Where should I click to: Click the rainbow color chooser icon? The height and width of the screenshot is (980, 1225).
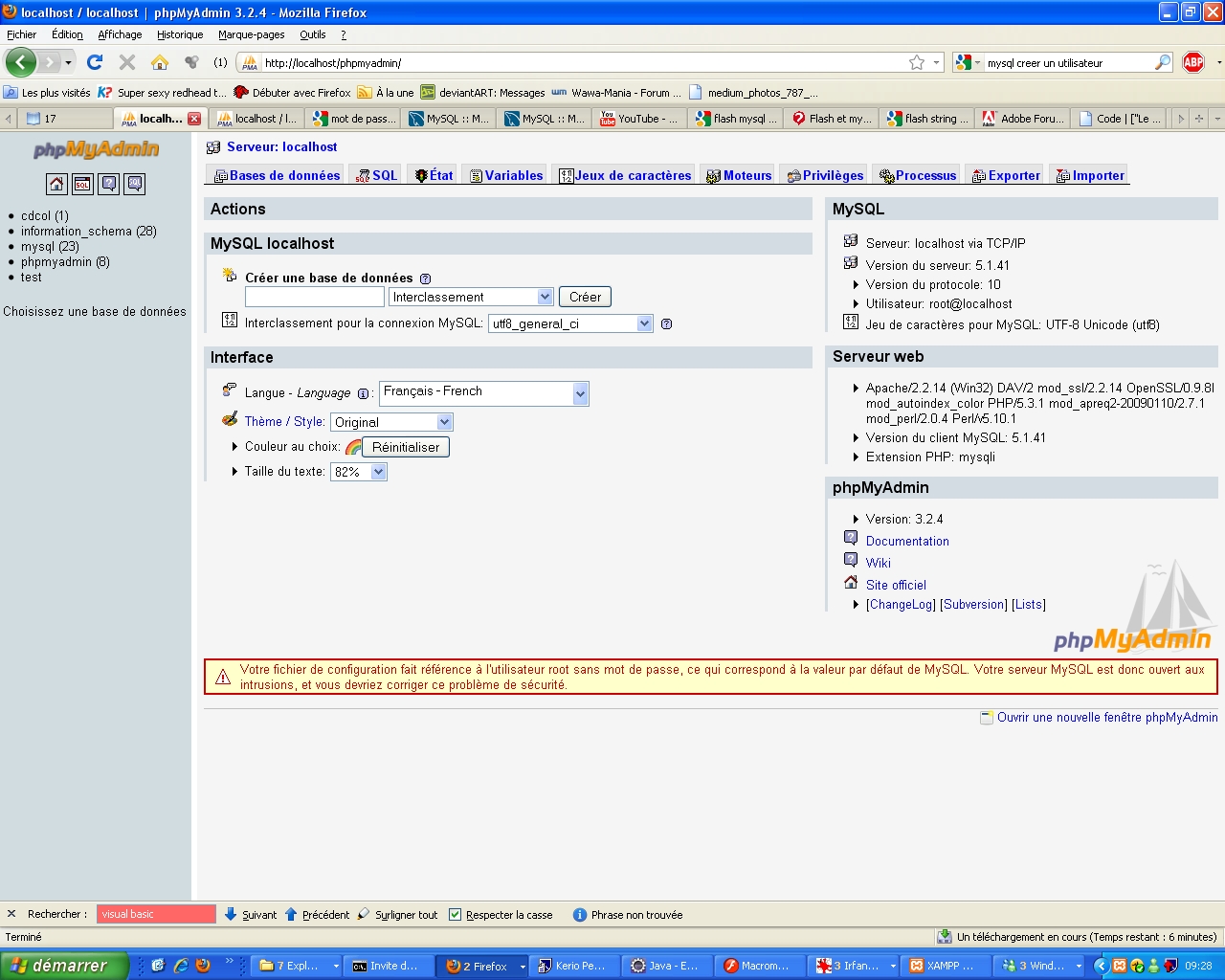(x=353, y=447)
